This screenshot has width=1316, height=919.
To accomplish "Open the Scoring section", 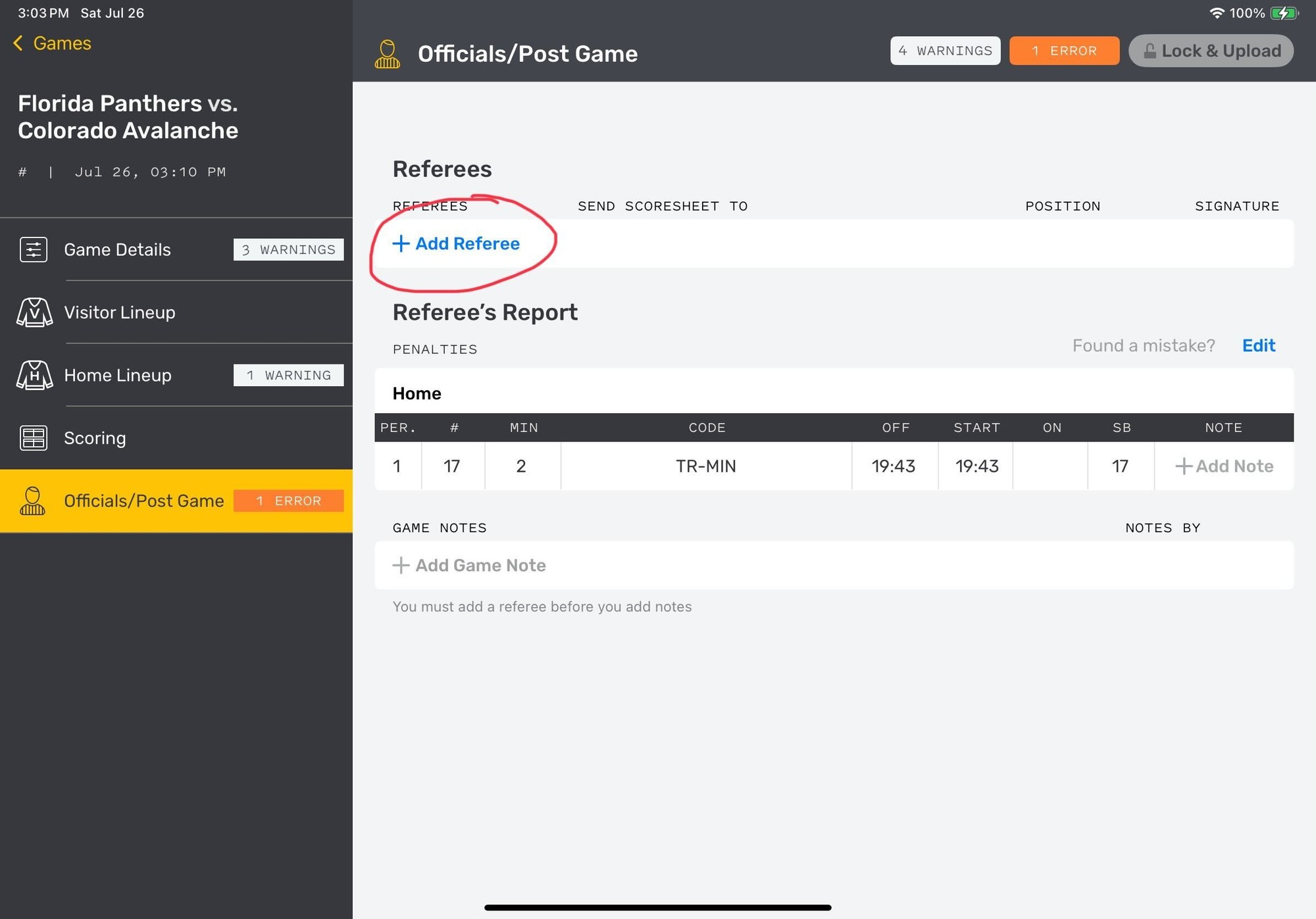I will (95, 438).
